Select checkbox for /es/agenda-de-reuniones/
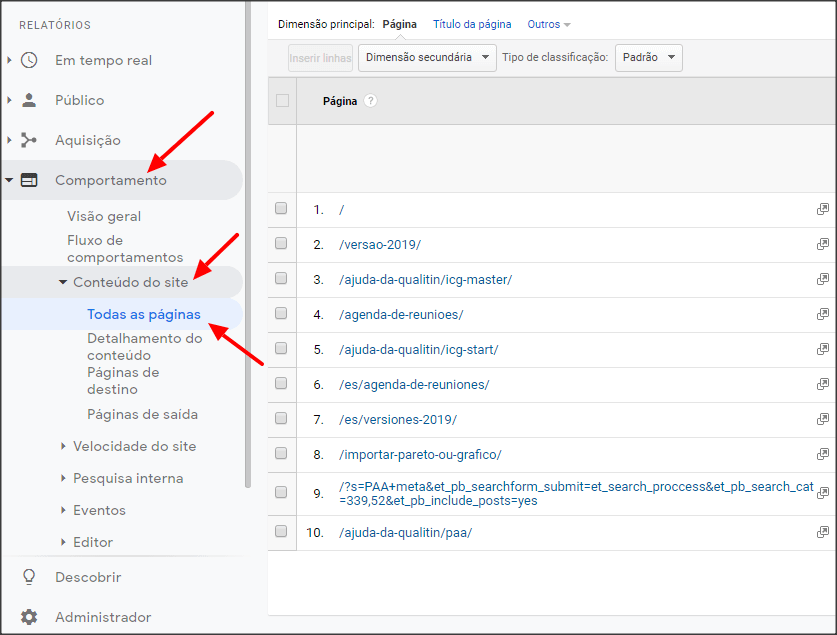The image size is (837, 635). 281,383
